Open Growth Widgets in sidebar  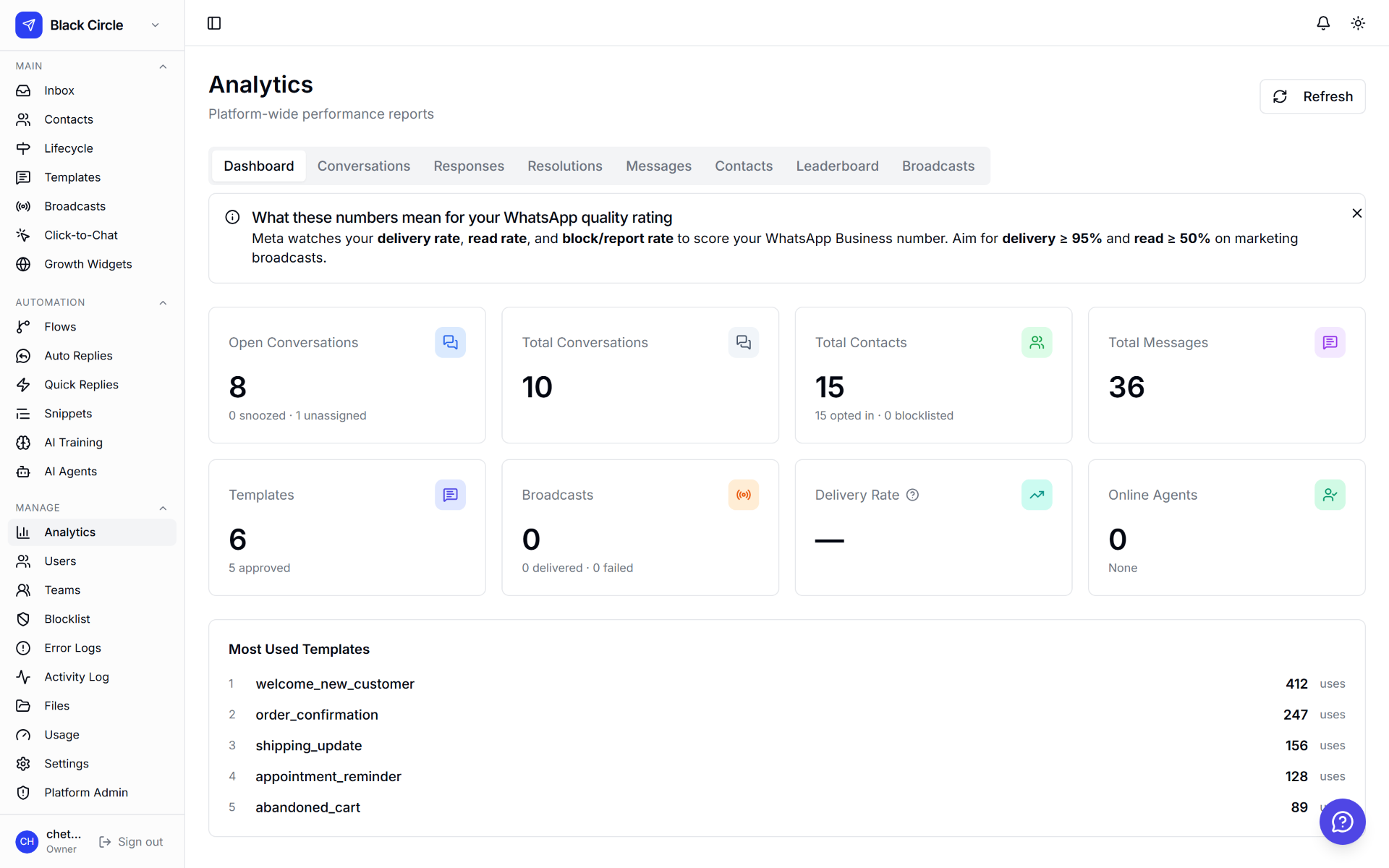(92, 264)
